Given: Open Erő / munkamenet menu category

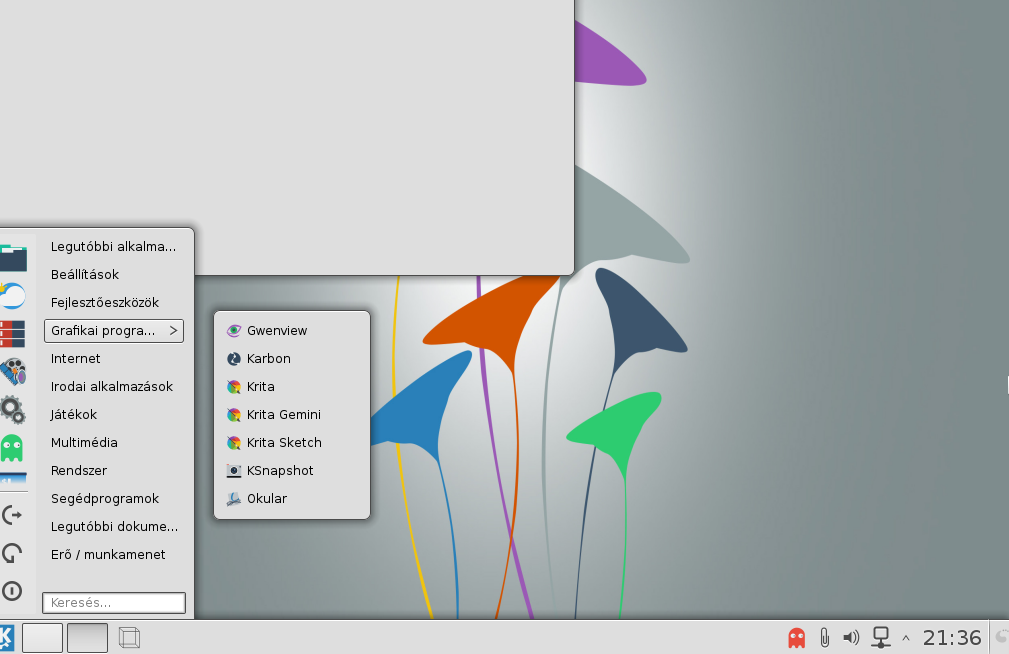Looking at the screenshot, I should pyautogui.click(x=114, y=555).
